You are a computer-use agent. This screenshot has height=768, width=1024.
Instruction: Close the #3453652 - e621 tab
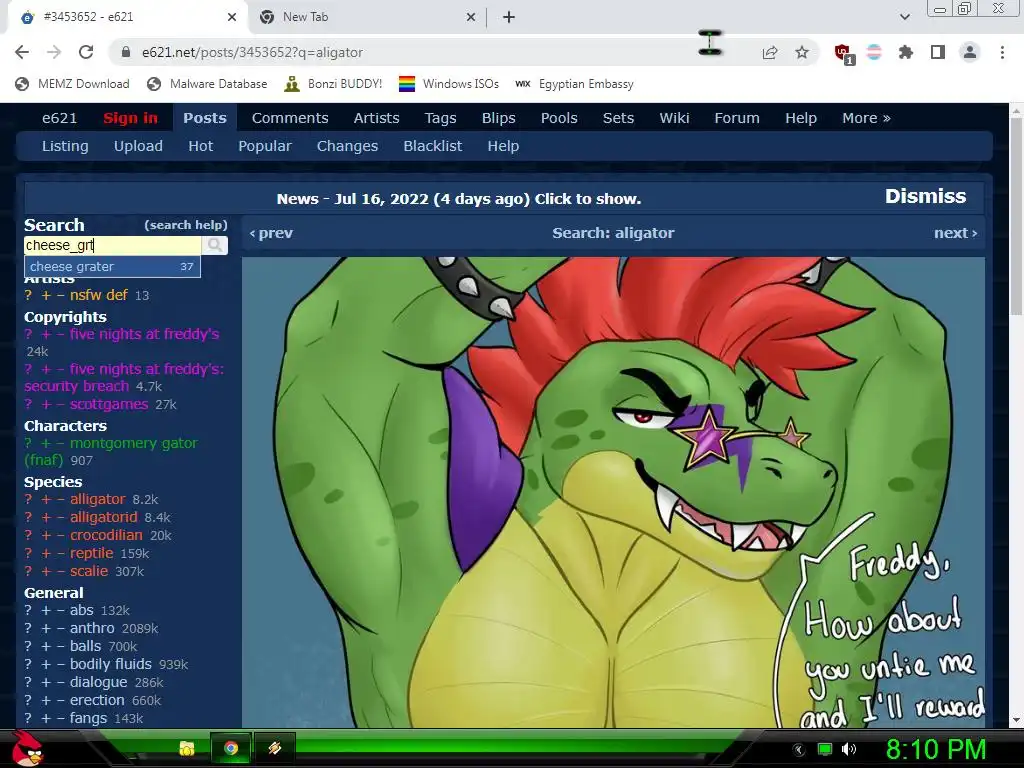[x=232, y=17]
